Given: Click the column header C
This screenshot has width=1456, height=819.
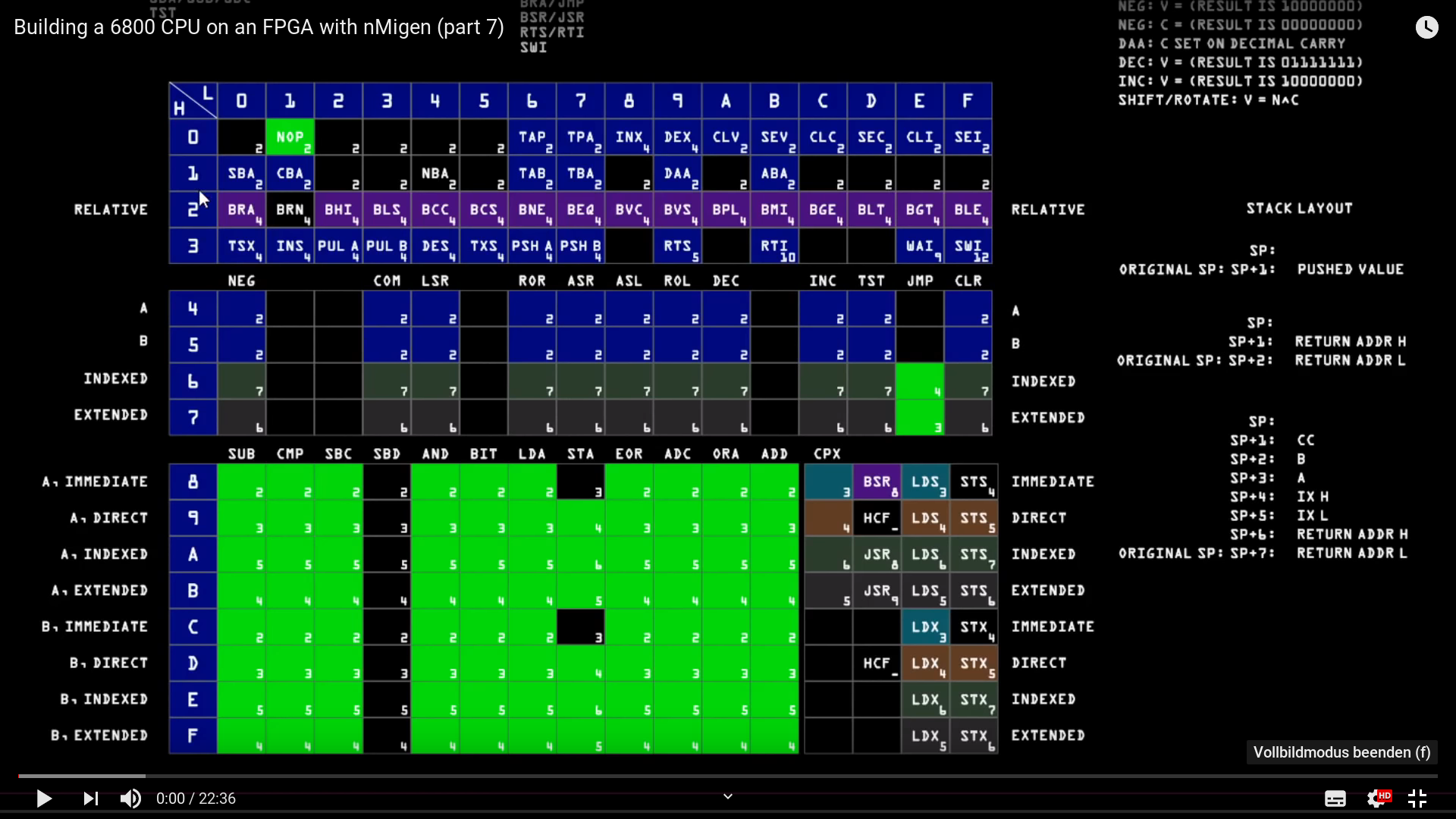Looking at the screenshot, I should point(823,101).
